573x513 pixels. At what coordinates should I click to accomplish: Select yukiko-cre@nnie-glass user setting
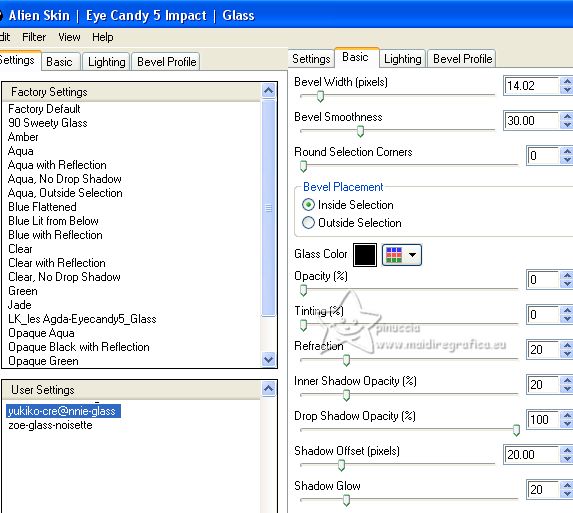coord(63,411)
